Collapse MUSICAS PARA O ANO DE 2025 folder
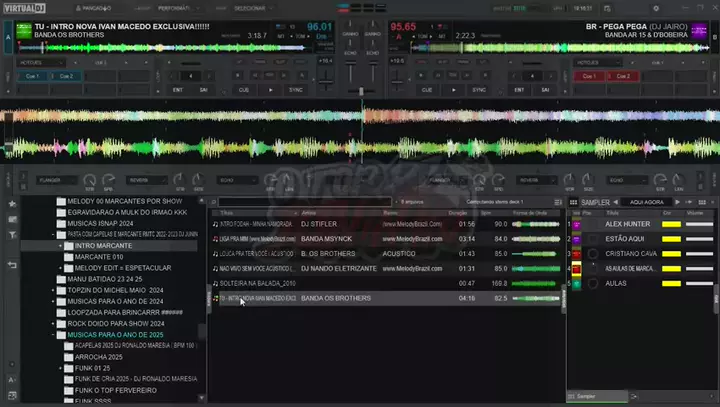 pos(53,335)
